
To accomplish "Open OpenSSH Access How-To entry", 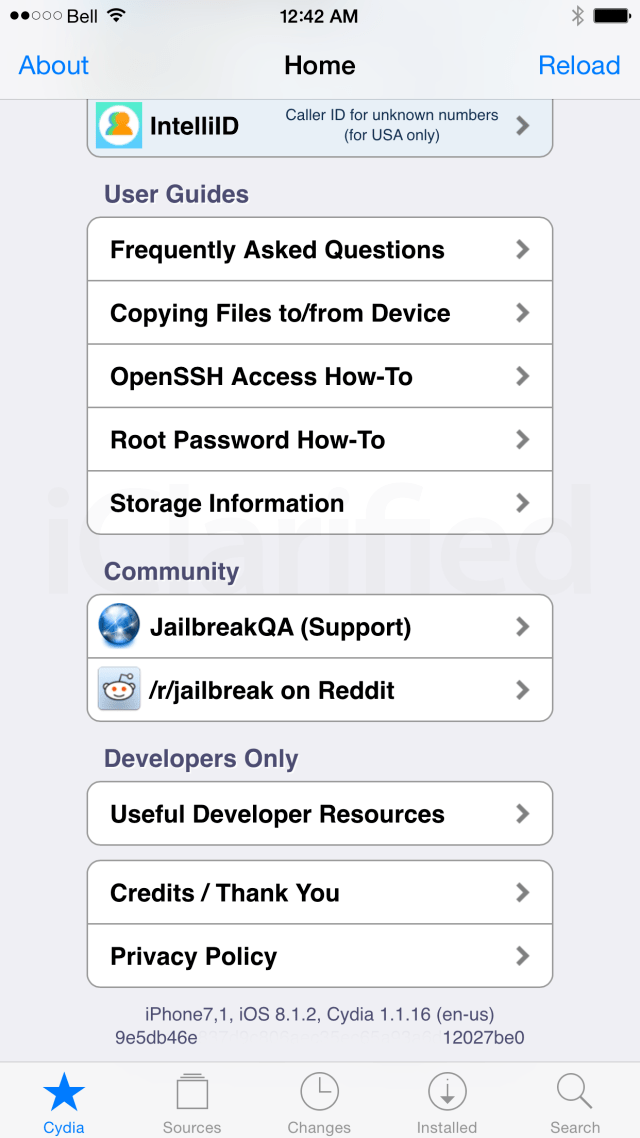I will [x=261, y=377].
